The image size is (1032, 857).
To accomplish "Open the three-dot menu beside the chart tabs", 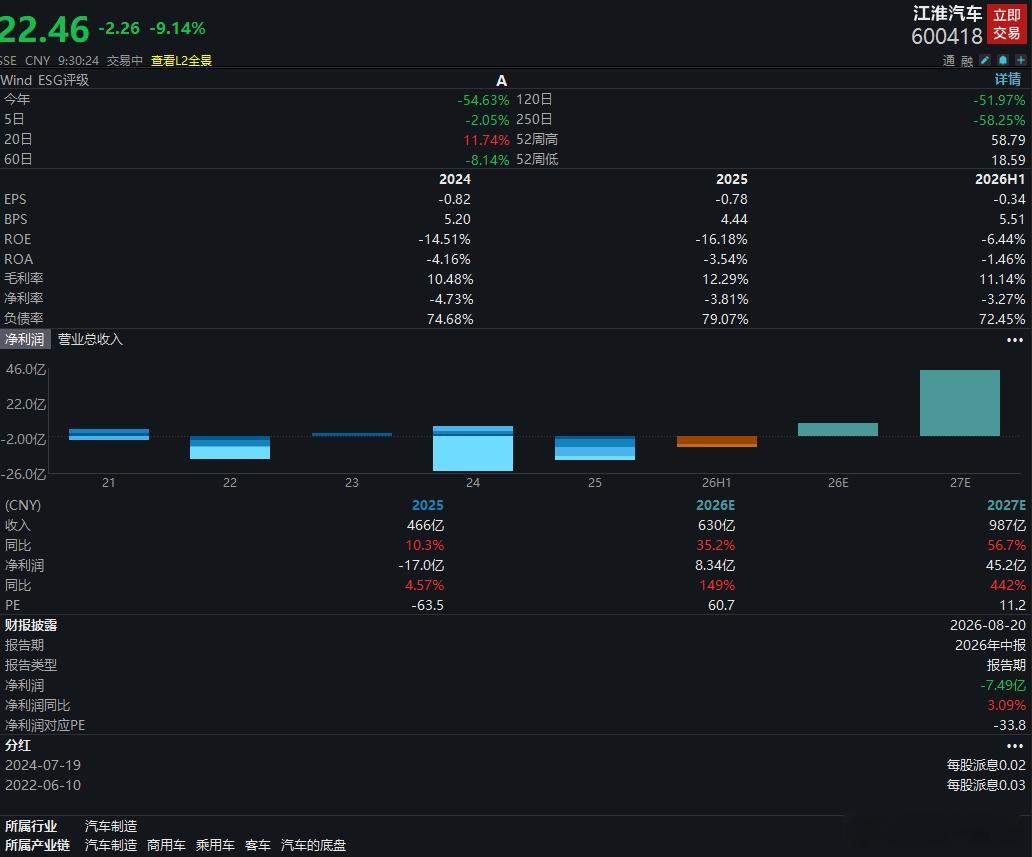I will click(x=1014, y=340).
